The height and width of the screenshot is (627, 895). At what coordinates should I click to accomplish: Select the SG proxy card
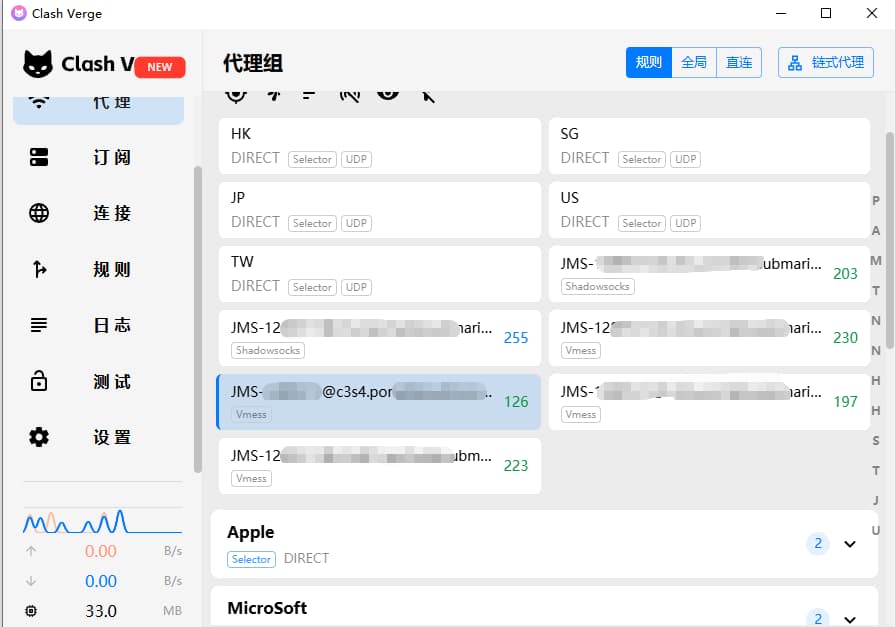(709, 146)
